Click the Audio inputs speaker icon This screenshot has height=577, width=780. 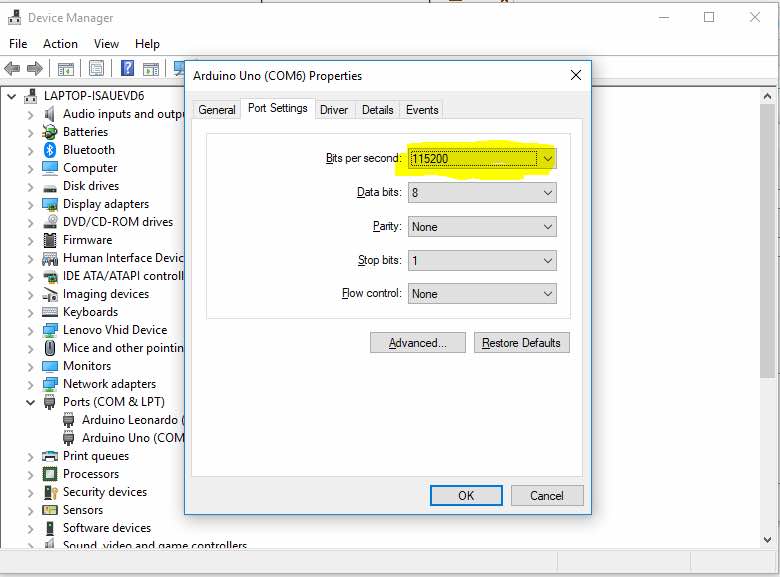pyautogui.click(x=50, y=114)
